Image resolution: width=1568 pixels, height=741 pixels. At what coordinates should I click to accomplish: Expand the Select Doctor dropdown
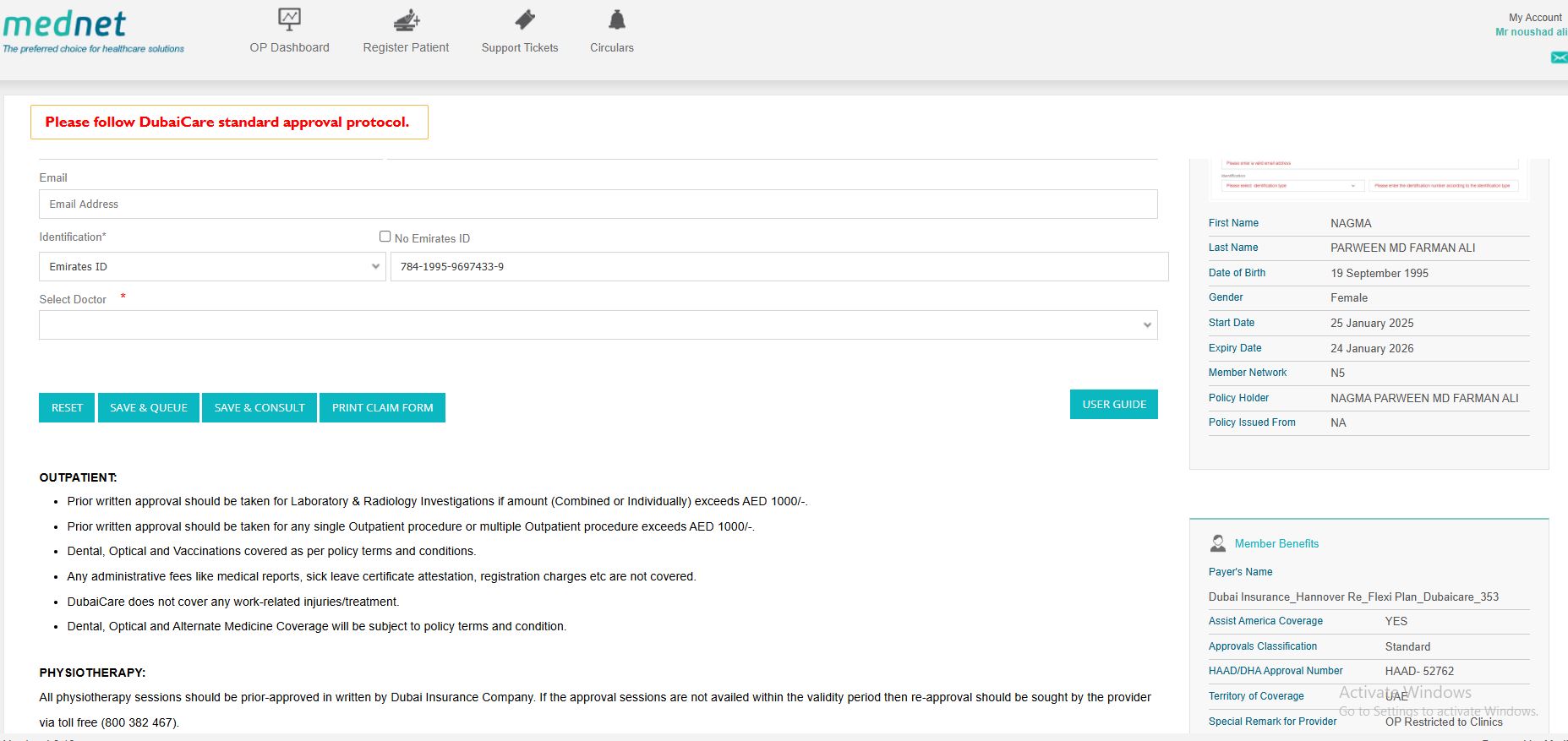(x=598, y=325)
